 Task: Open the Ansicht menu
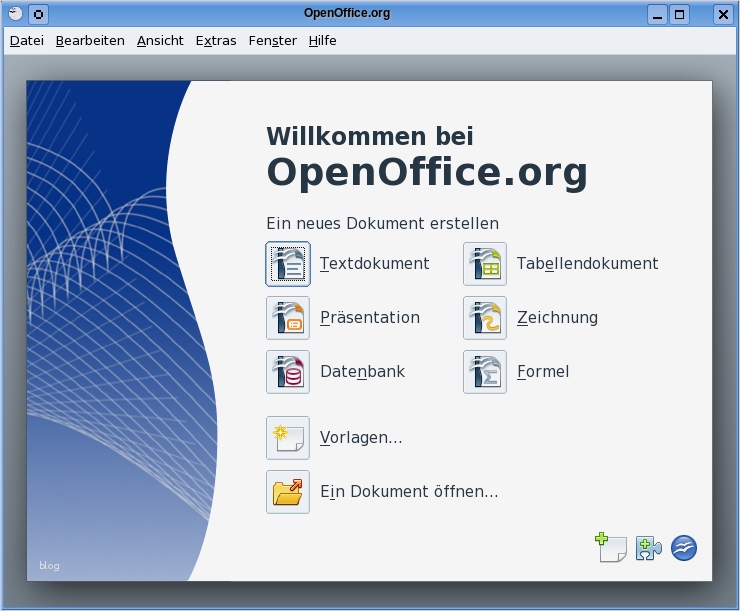(x=160, y=41)
